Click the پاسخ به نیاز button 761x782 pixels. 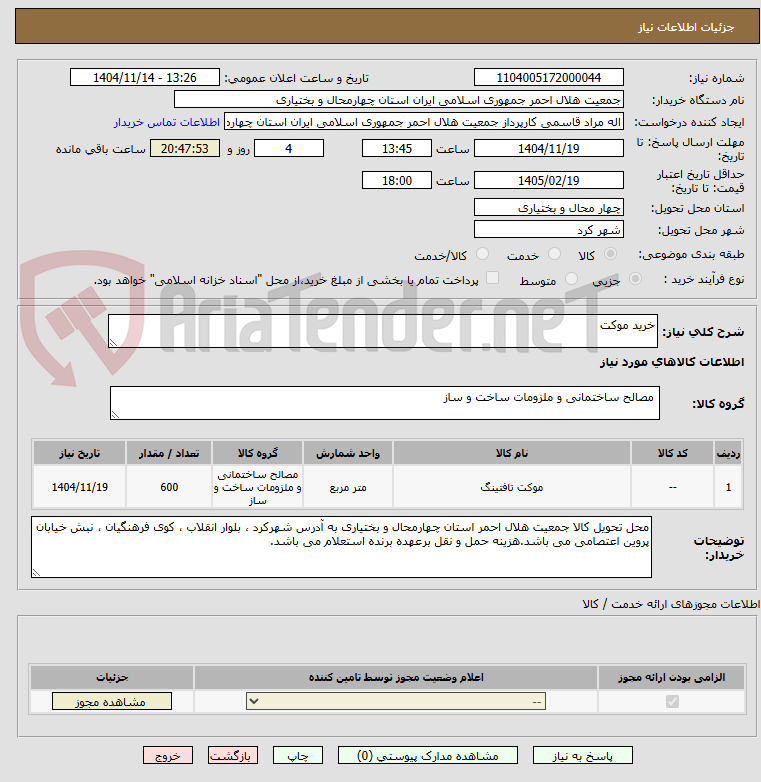pyautogui.click(x=582, y=755)
